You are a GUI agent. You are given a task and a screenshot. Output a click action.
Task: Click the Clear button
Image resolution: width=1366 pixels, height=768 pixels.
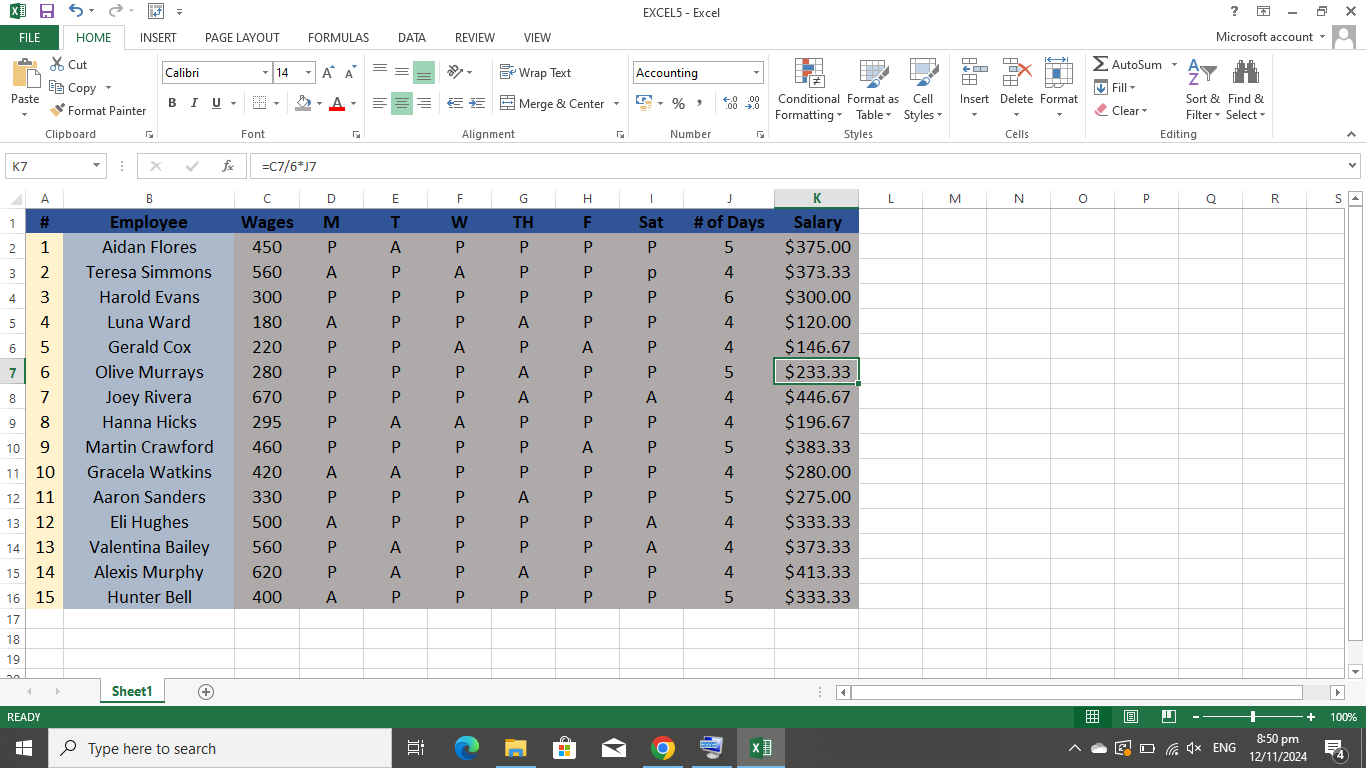pos(1121,111)
